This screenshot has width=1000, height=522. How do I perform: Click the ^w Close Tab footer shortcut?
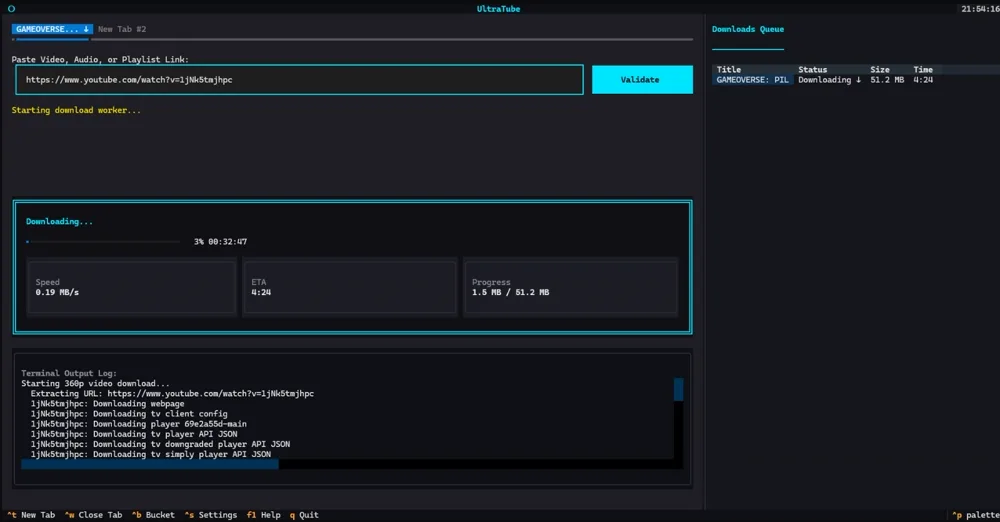pyautogui.click(x=93, y=515)
